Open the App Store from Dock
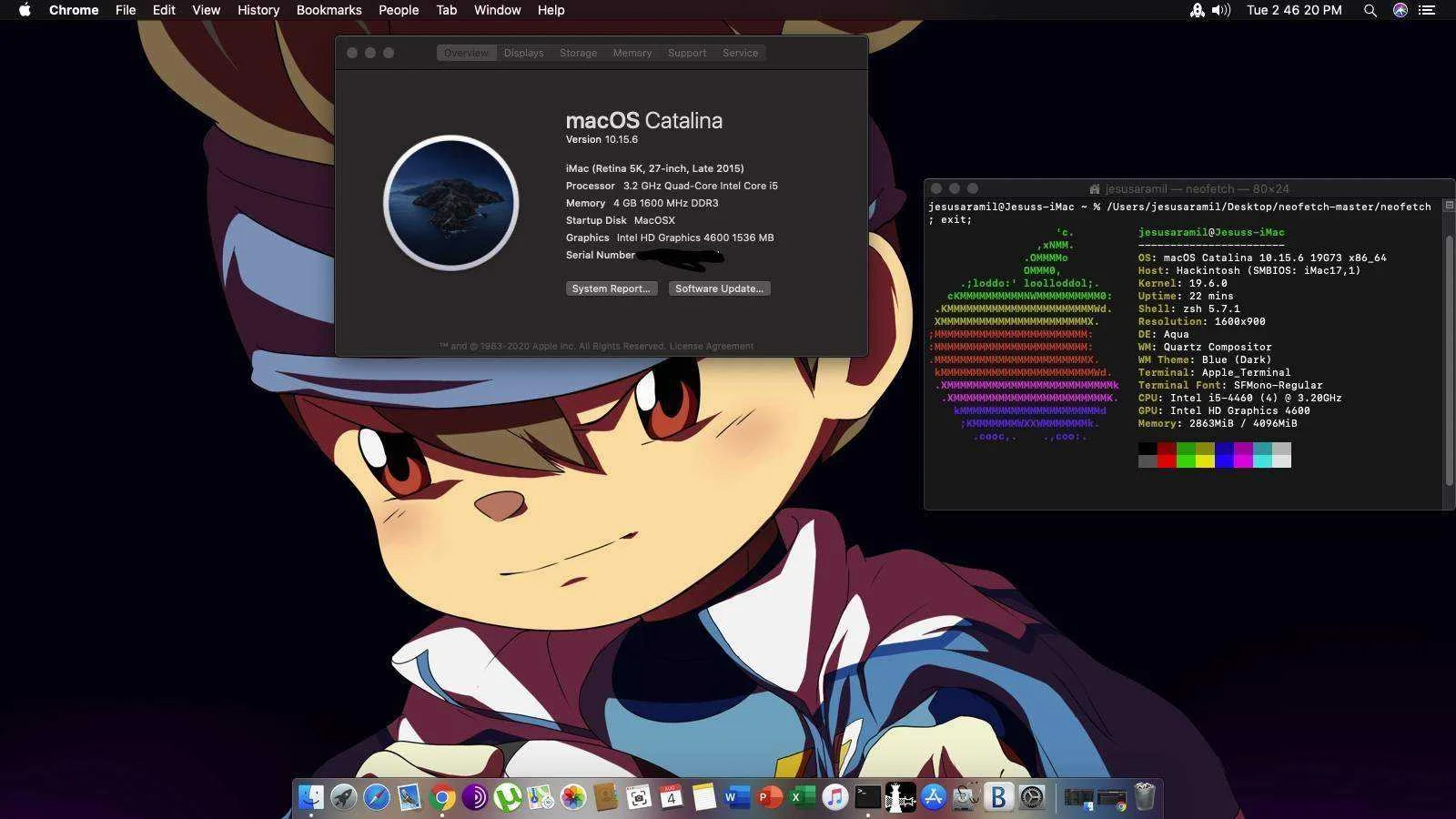The image size is (1456, 819). click(934, 797)
